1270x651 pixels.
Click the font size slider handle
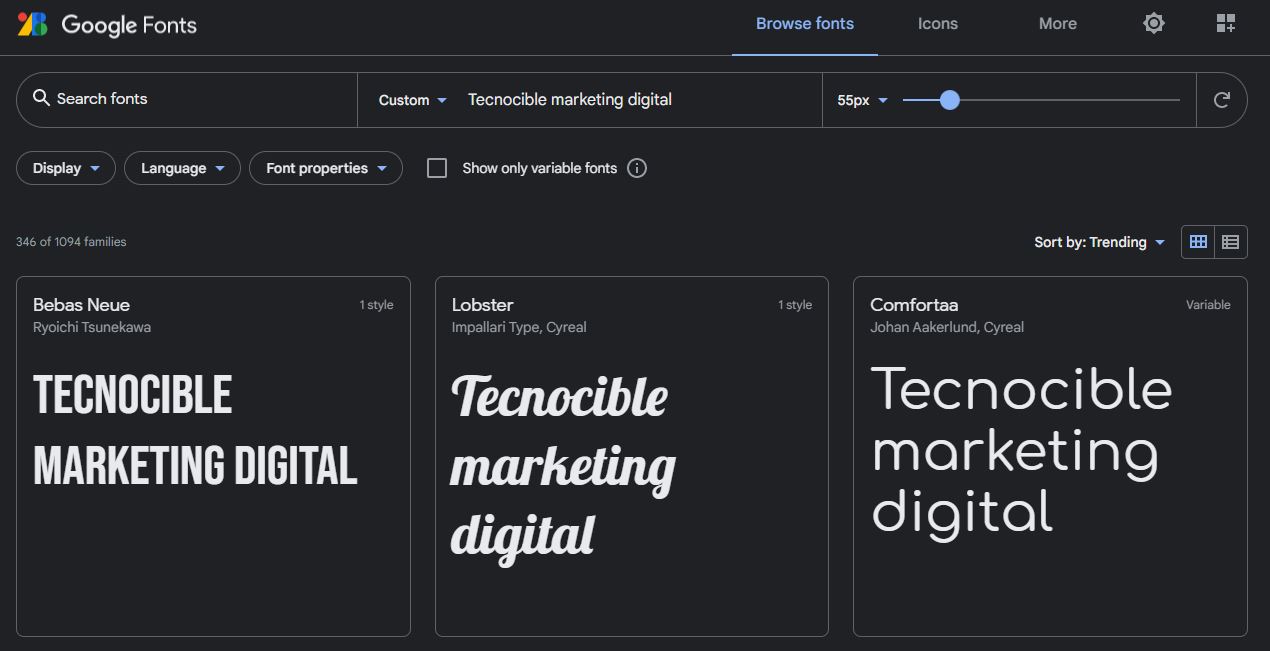click(950, 100)
